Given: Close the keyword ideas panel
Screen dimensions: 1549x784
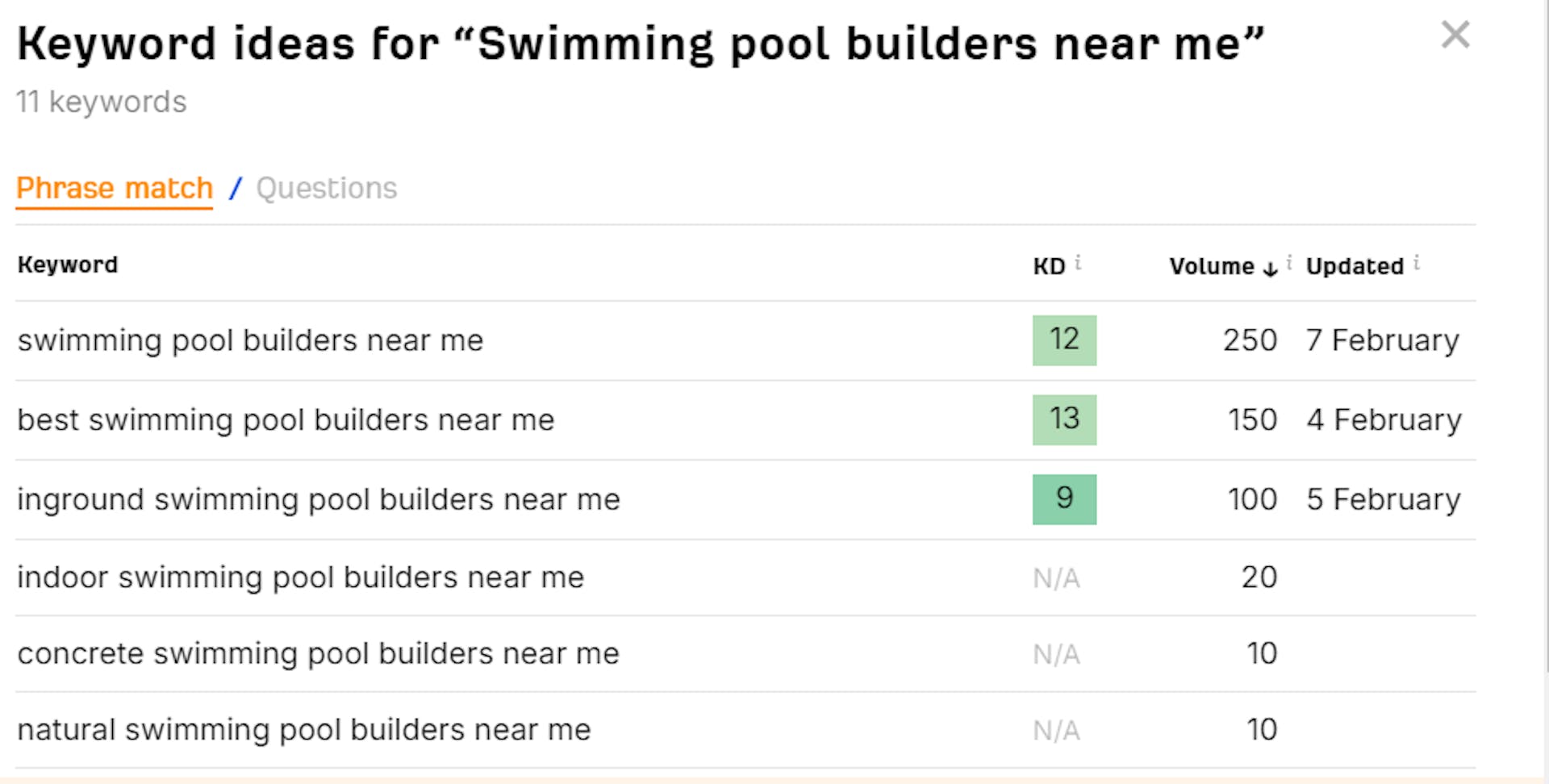Looking at the screenshot, I should point(1455,35).
